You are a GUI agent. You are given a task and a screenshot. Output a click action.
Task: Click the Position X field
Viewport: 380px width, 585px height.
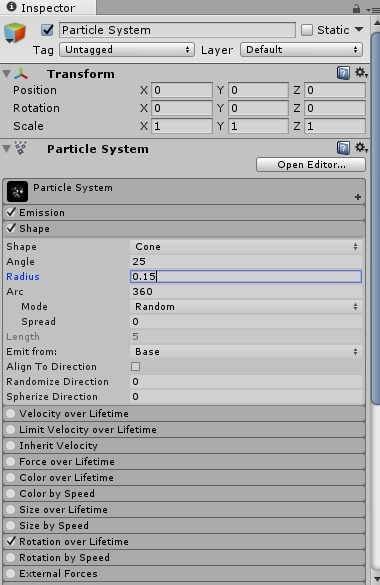pyautogui.click(x=182, y=90)
